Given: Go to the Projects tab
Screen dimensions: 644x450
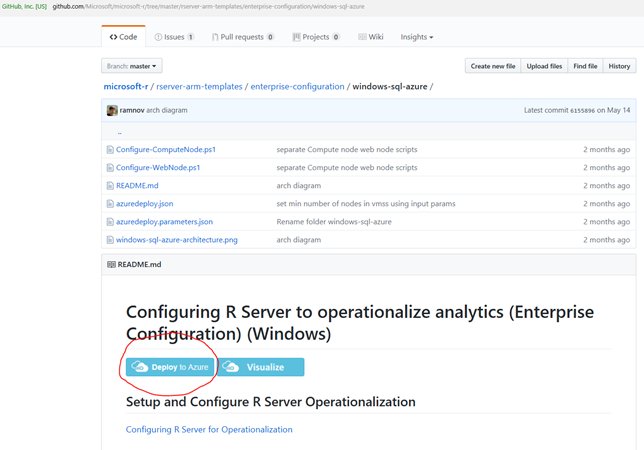Looking at the screenshot, I should point(316,37).
